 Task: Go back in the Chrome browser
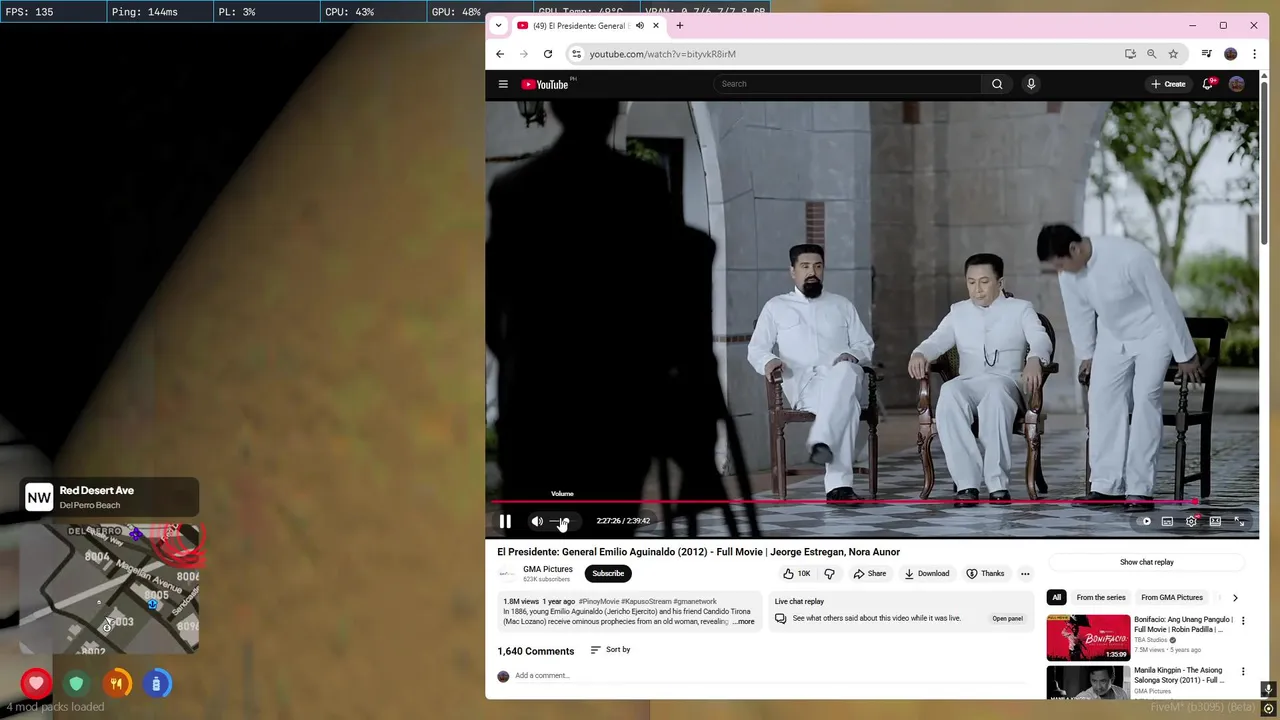[500, 54]
